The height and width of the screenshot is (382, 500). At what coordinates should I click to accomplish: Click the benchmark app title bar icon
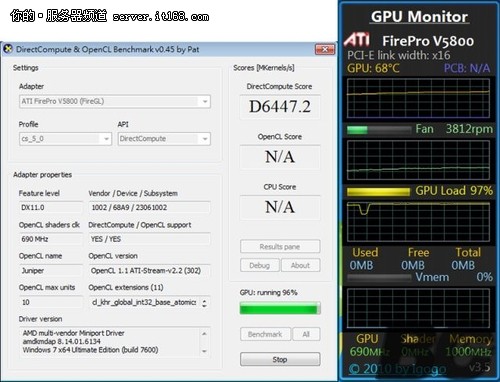pos(8,49)
